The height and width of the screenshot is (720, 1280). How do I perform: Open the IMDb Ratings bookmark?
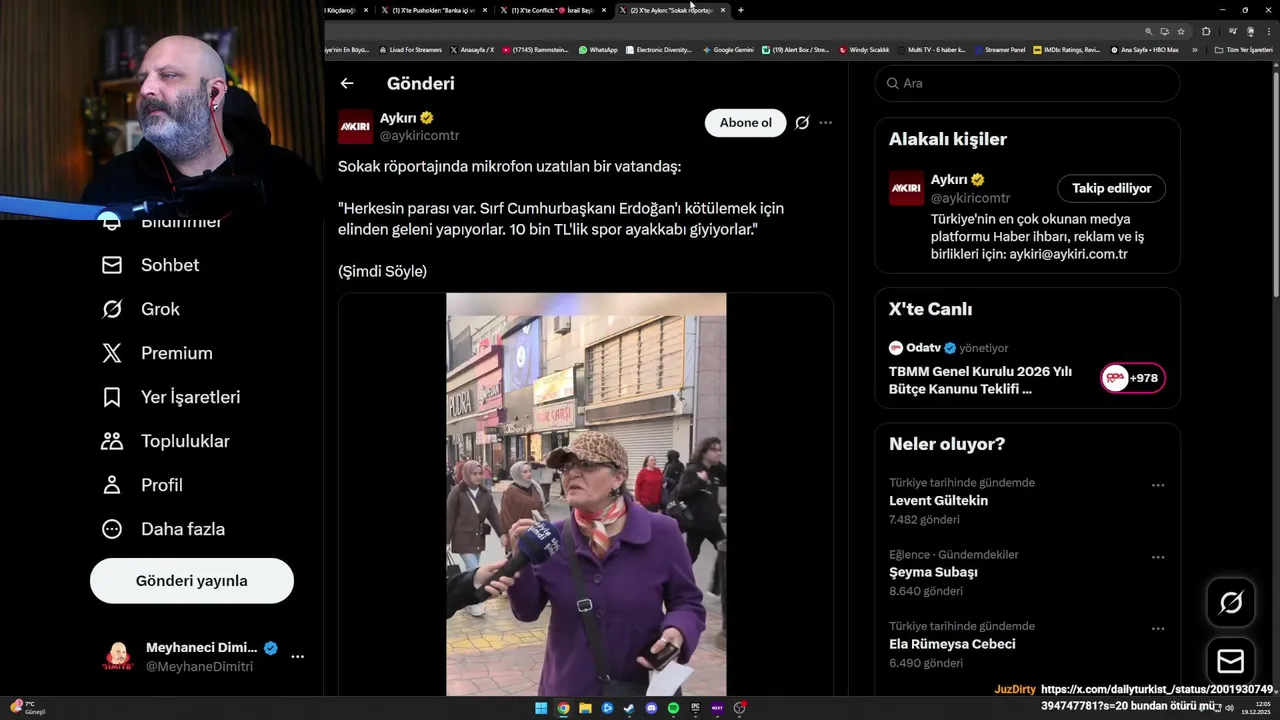(x=1067, y=49)
